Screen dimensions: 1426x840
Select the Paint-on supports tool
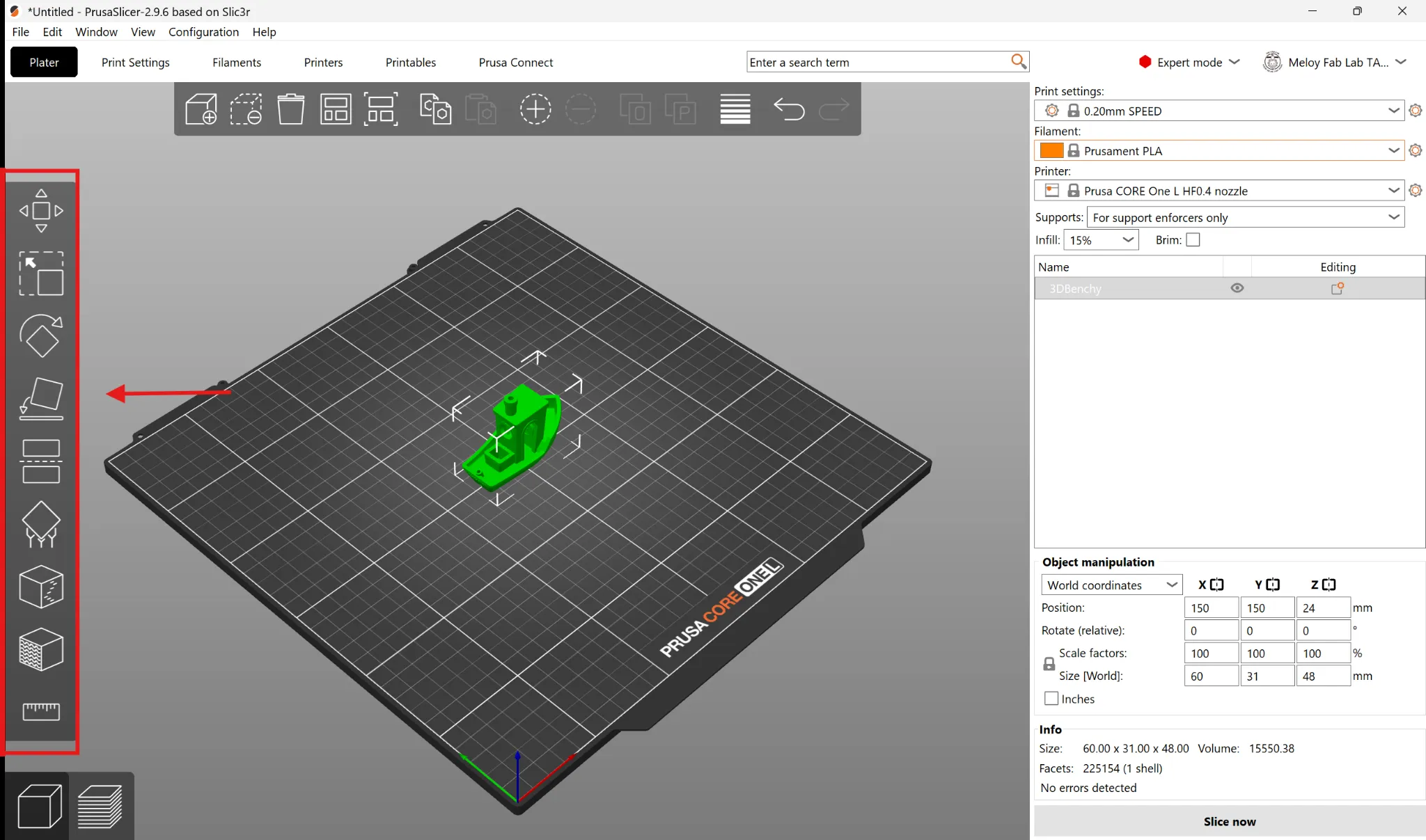[x=41, y=524]
